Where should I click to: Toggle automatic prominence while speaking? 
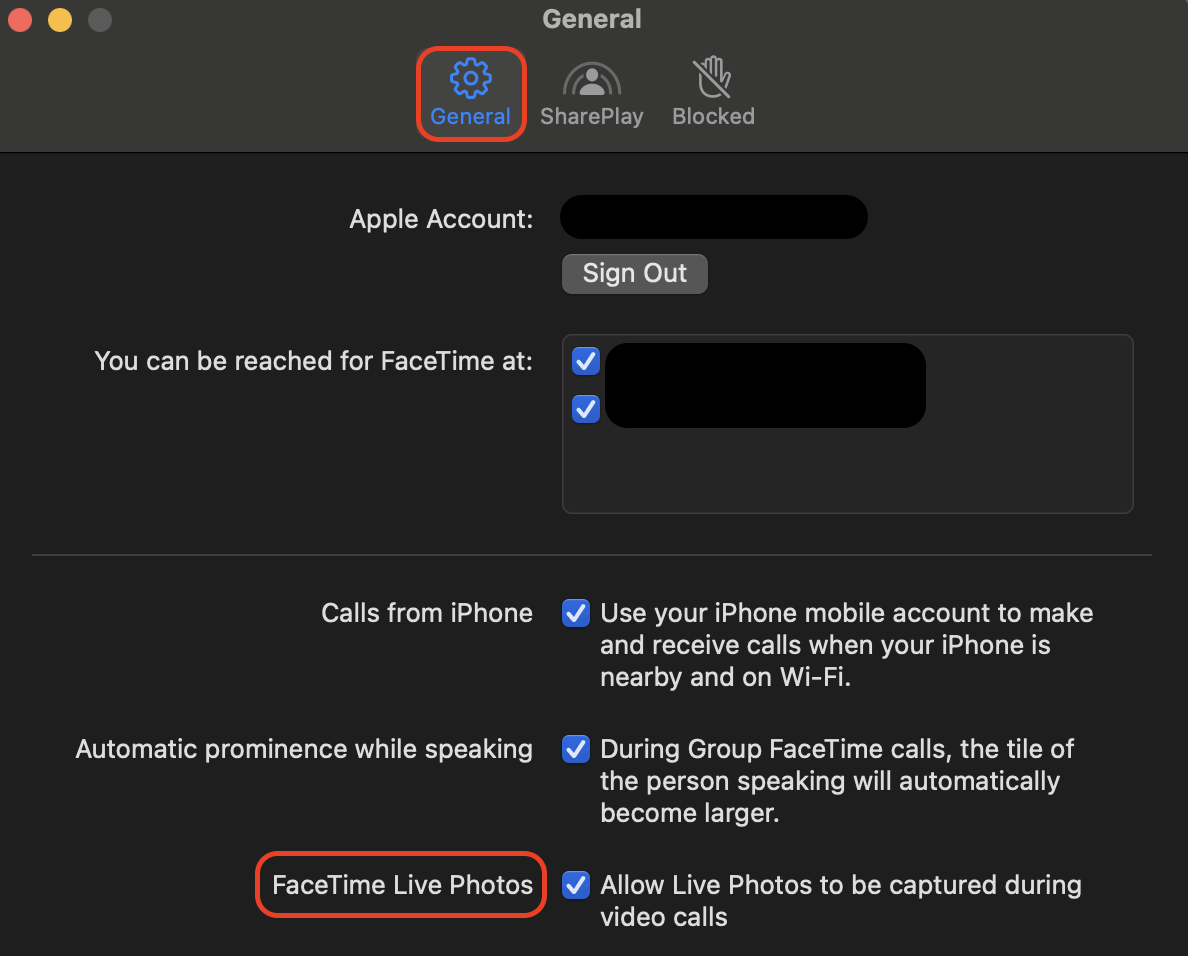(x=575, y=749)
